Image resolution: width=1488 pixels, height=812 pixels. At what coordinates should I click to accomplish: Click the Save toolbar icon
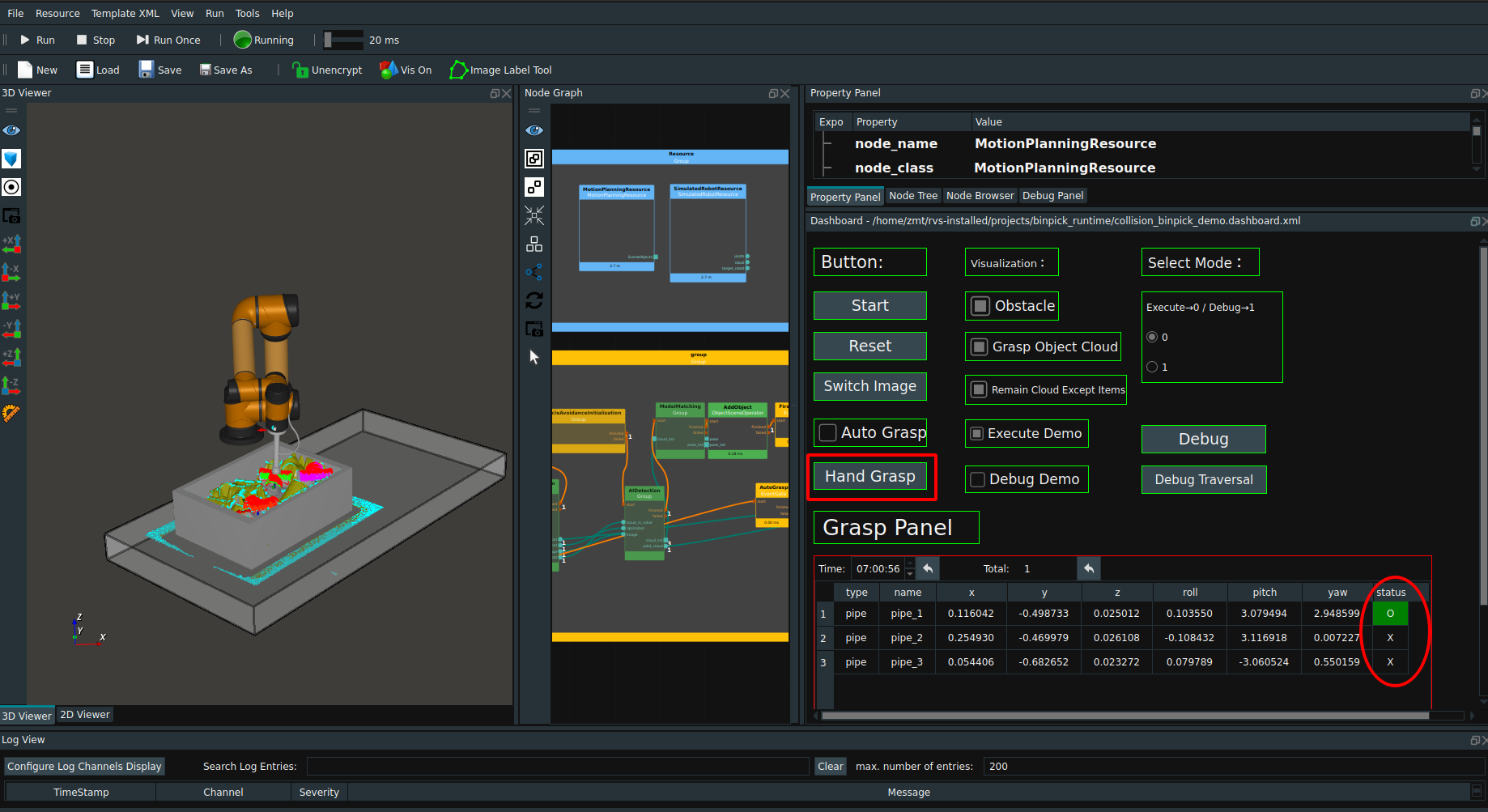(x=159, y=70)
